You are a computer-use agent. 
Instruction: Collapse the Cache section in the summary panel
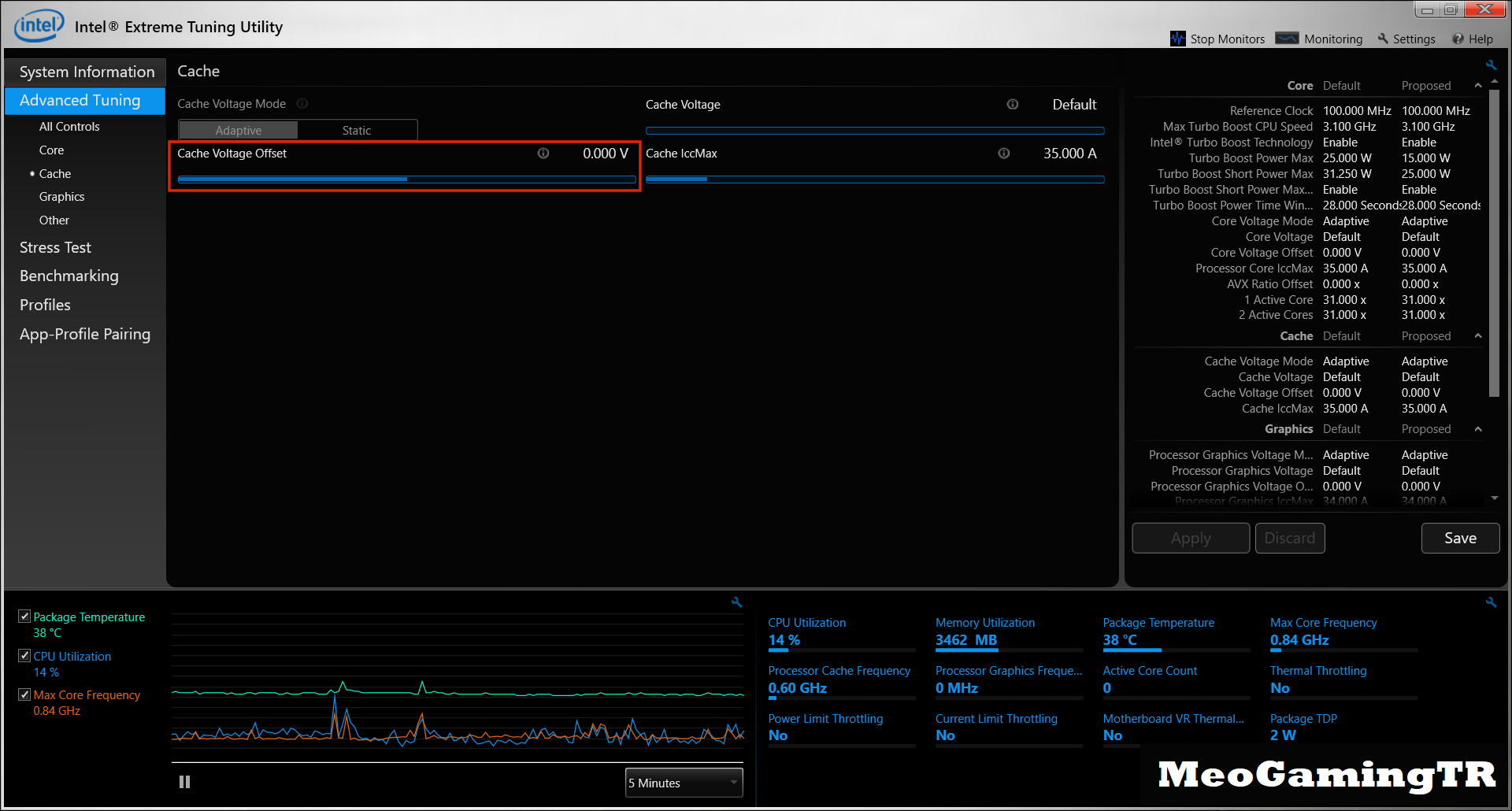[x=1478, y=335]
